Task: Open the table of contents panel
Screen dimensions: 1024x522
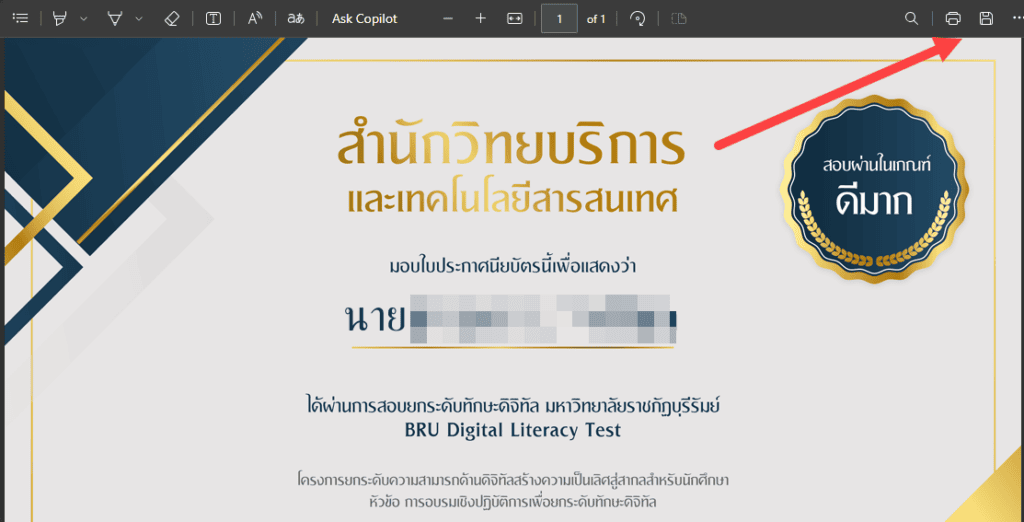Action: coord(21,19)
